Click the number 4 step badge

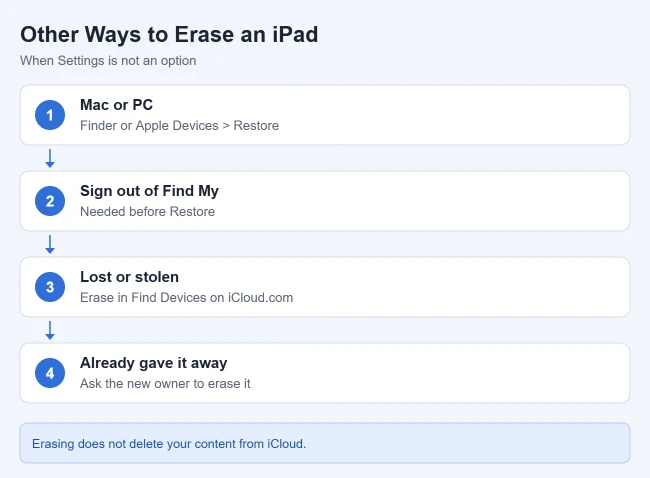pos(50,373)
